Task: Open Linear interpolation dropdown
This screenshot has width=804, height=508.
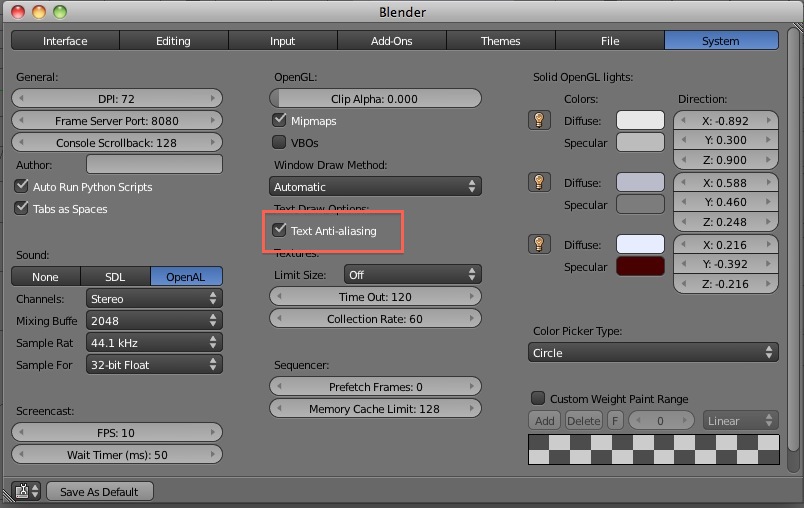Action: pyautogui.click(x=740, y=421)
